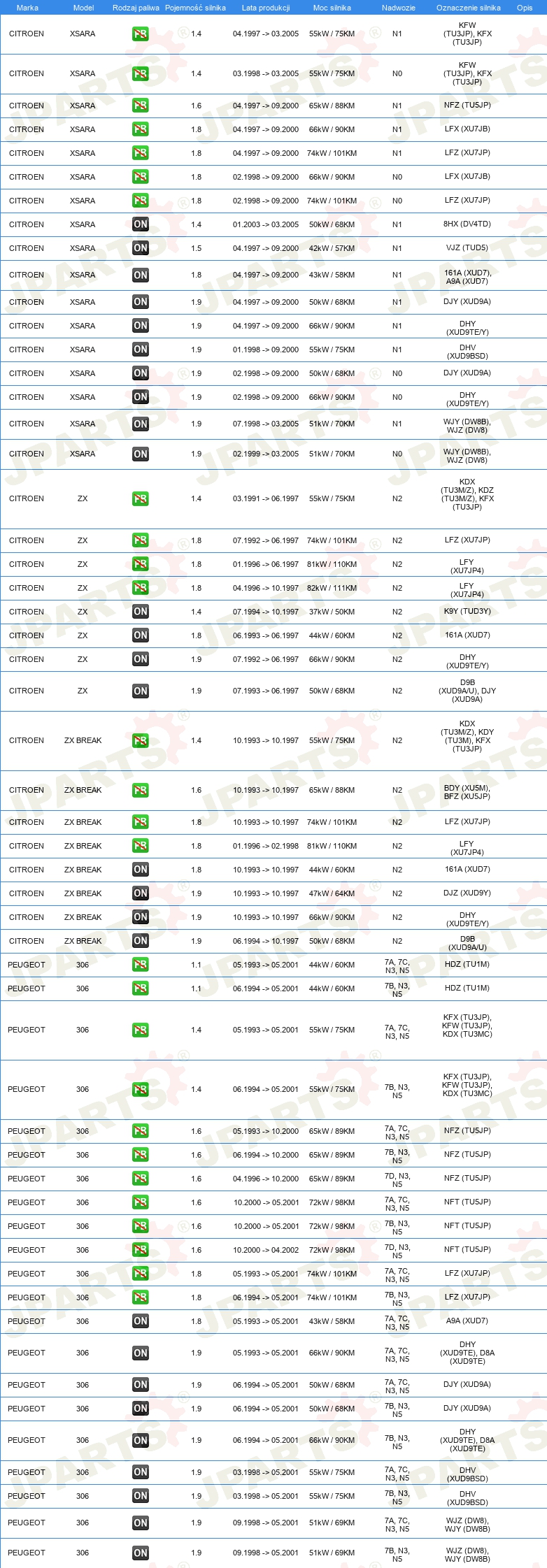Click the Opis column header
This screenshot has width=547, height=1568.
[x=525, y=8]
